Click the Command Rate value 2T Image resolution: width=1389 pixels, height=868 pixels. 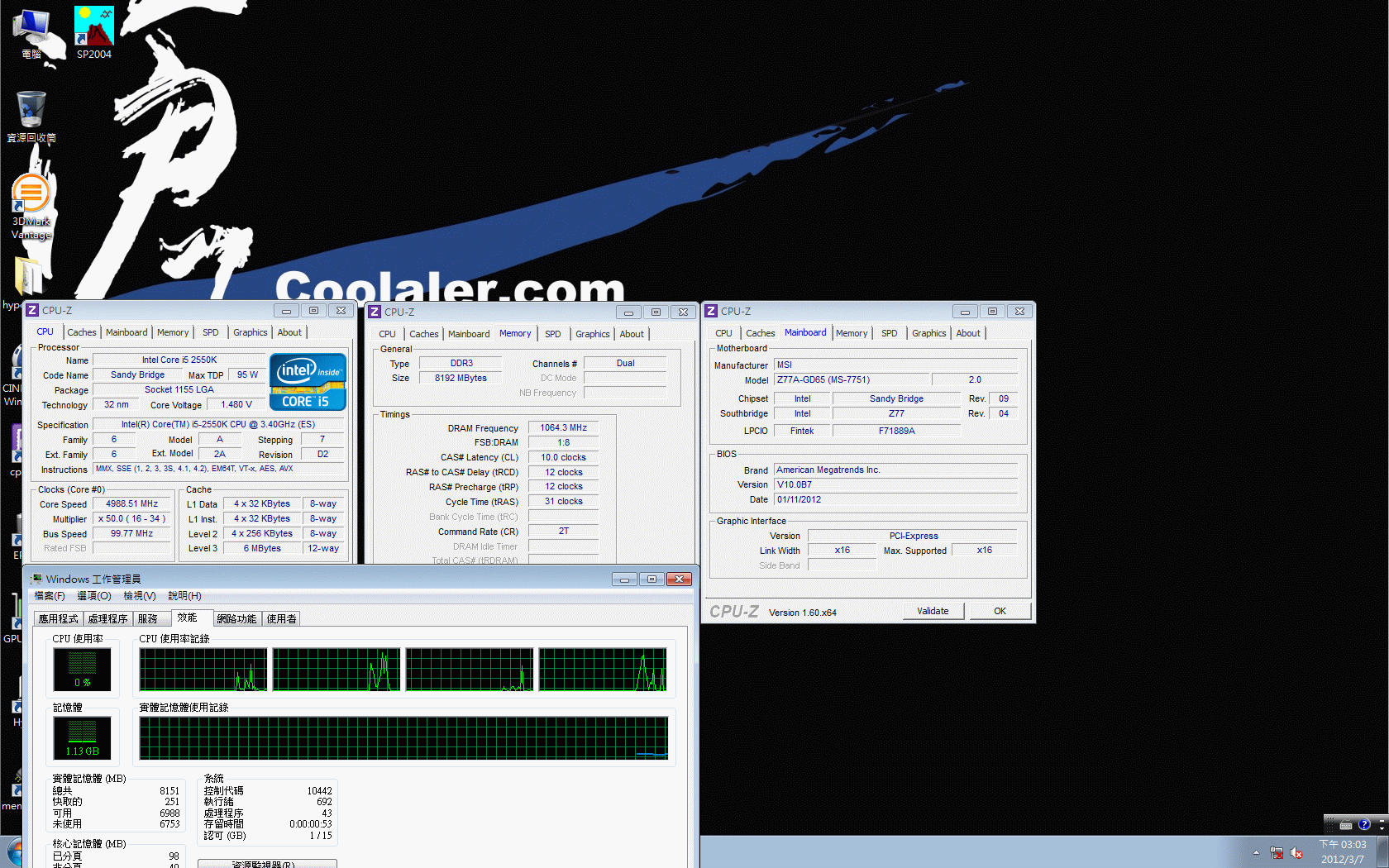tap(563, 531)
